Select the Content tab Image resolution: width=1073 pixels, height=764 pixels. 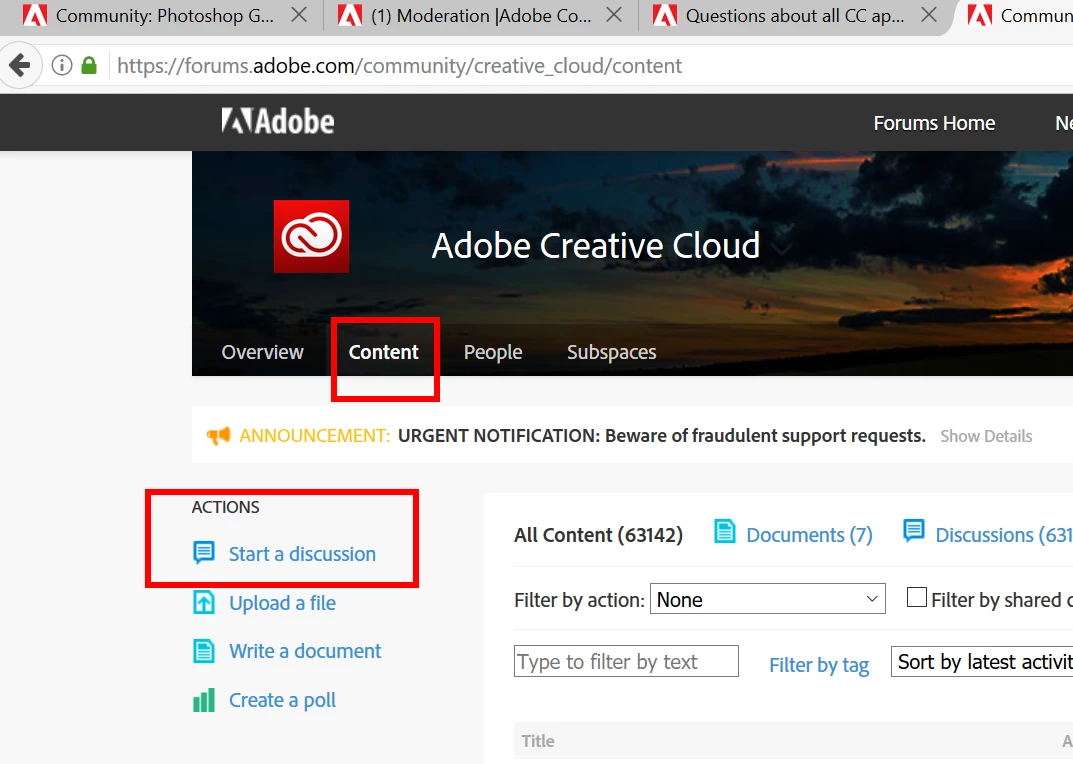(x=383, y=352)
